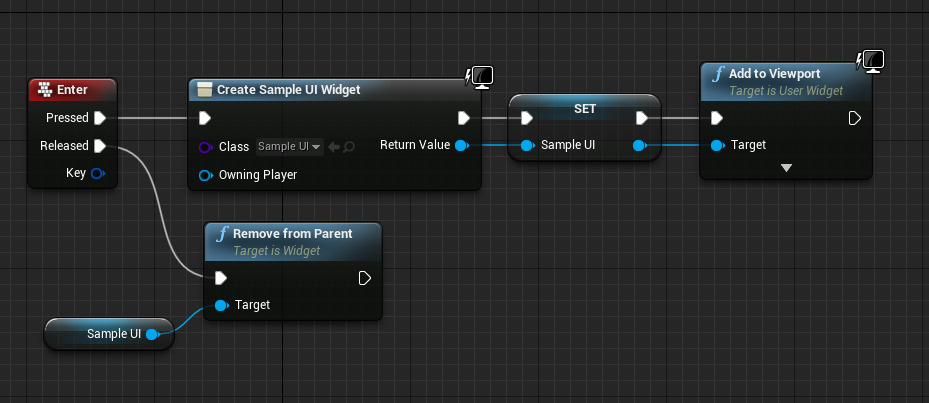Click the Sample UI variable getter output pin
The width and height of the screenshot is (929, 403).
(152, 334)
